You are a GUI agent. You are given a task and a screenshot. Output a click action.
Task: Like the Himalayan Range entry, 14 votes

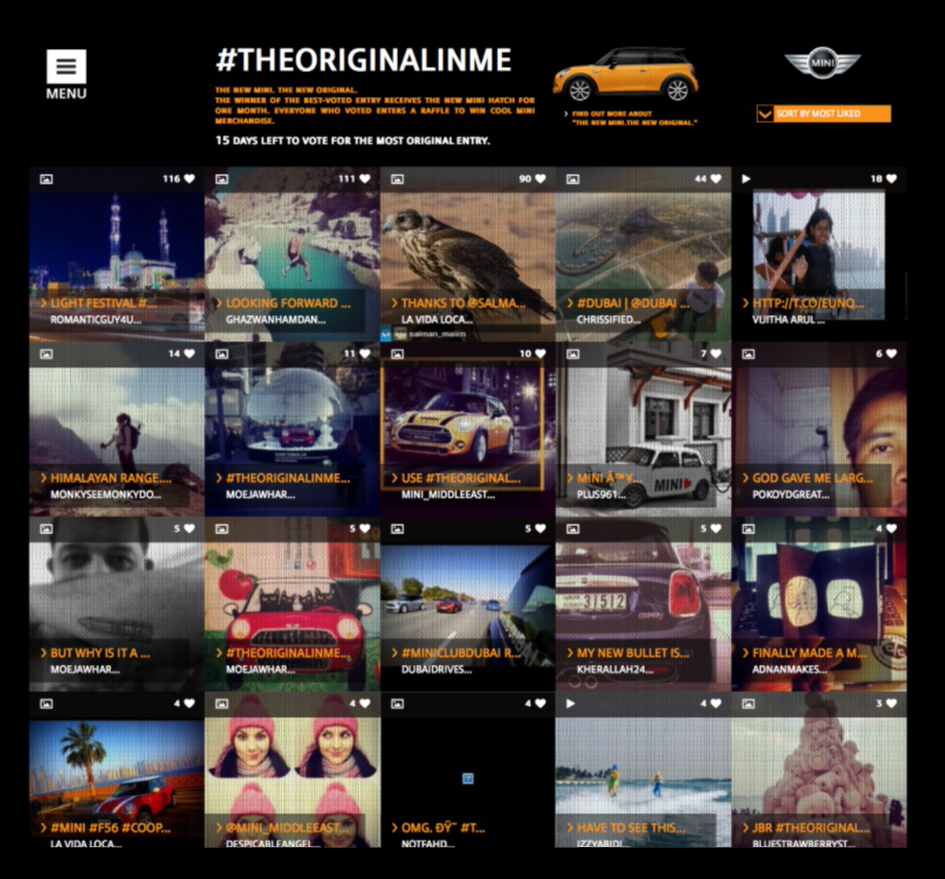pos(189,353)
